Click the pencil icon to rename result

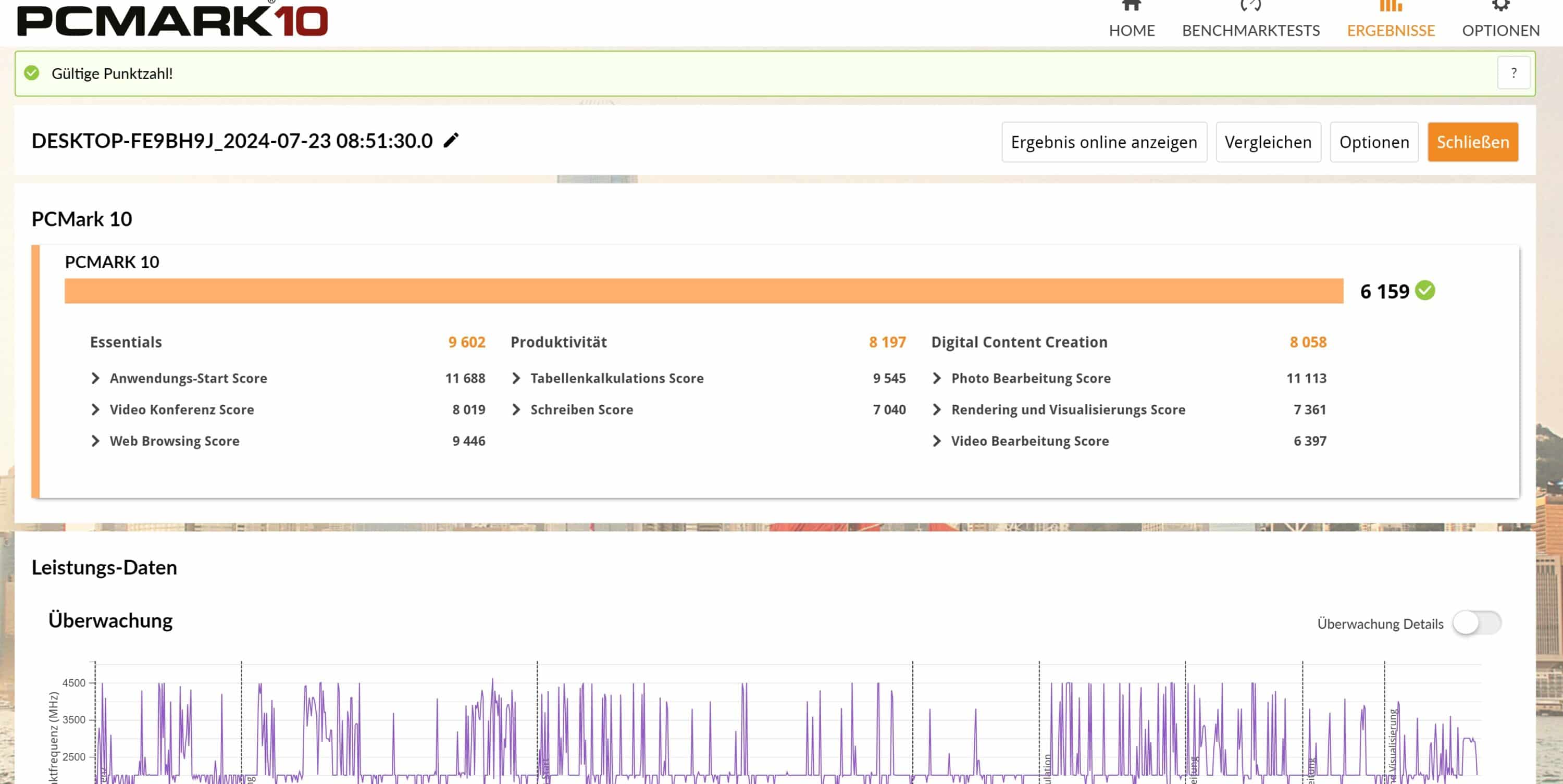coord(451,140)
